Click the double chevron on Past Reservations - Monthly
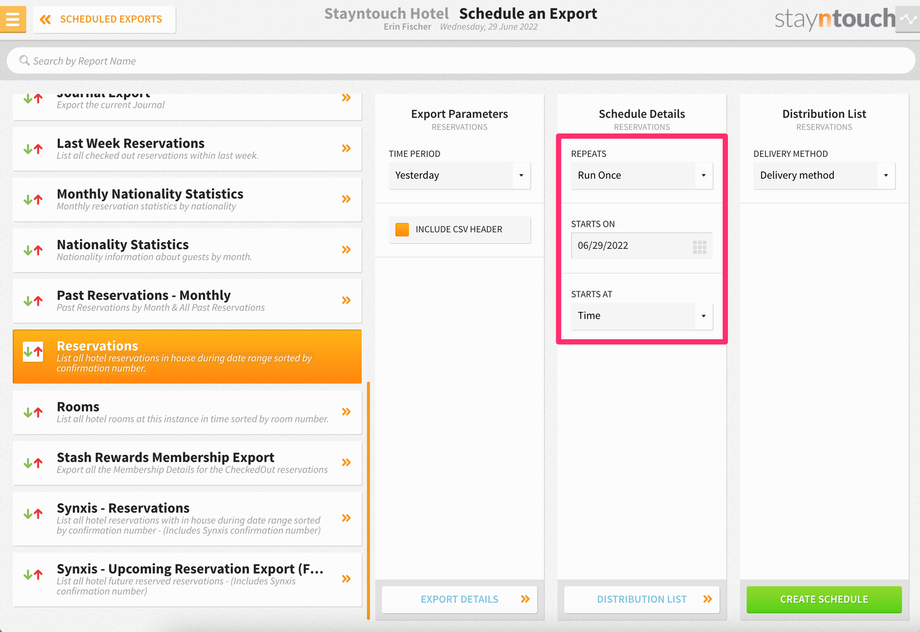 tap(346, 300)
